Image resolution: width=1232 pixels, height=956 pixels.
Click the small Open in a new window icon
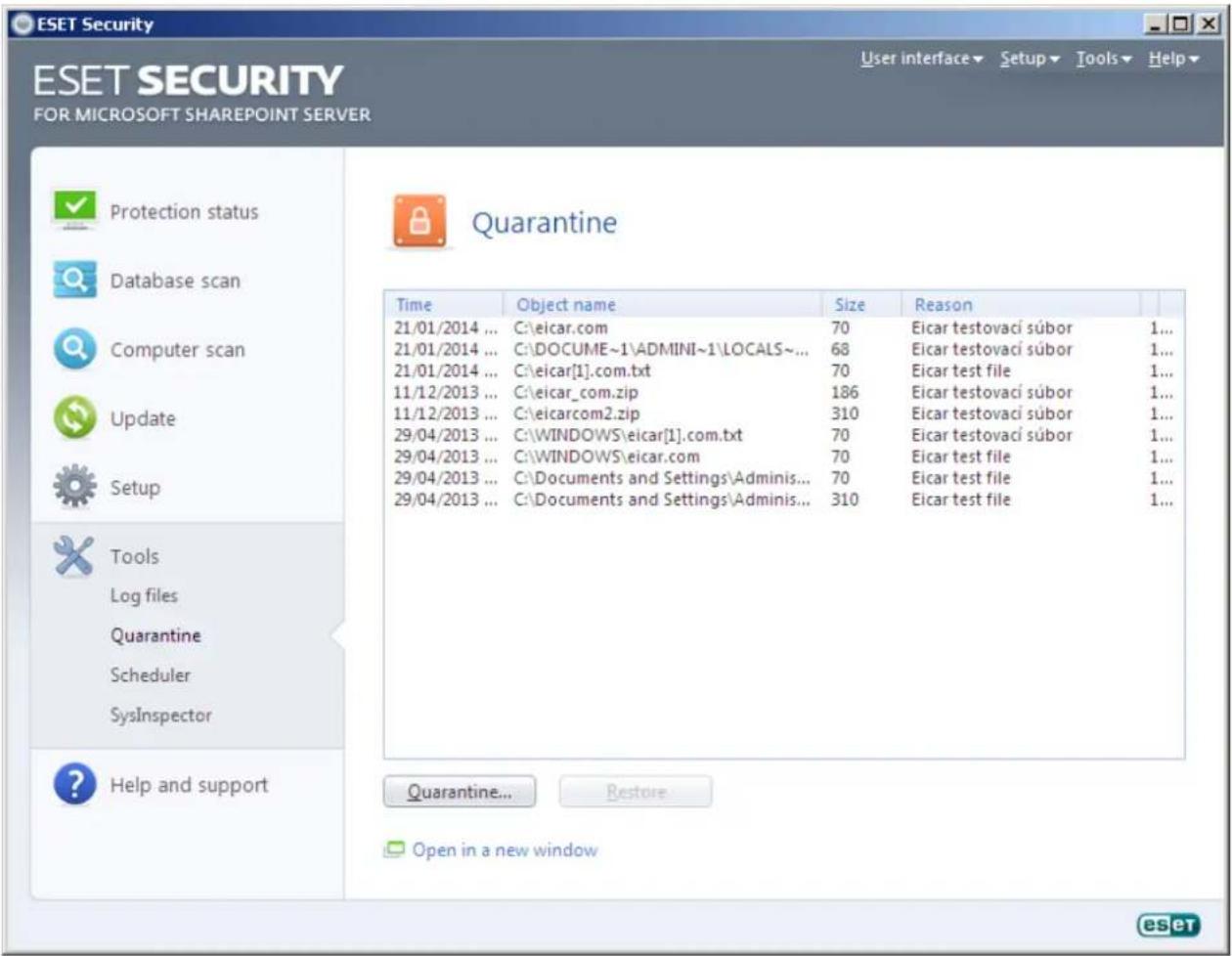pos(392,850)
